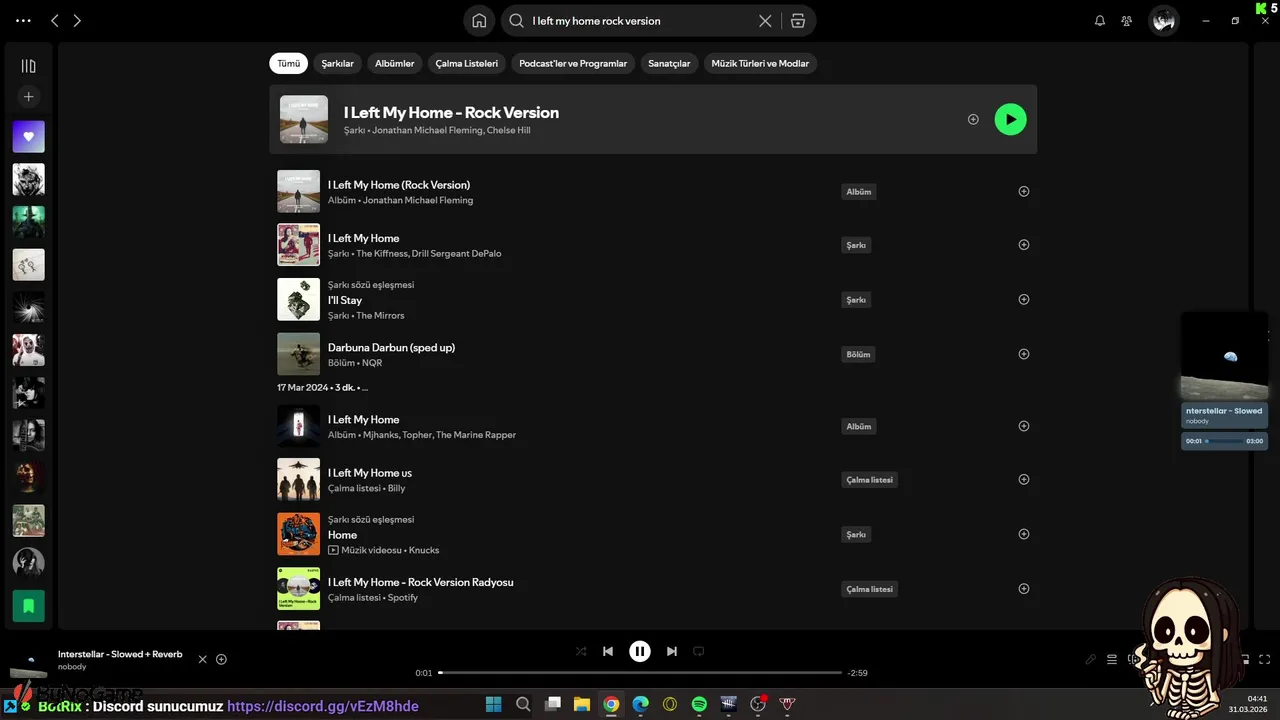This screenshot has height=720, width=1280.
Task: Click Interstellar - Slowed mini player cover
Action: click(1224, 356)
